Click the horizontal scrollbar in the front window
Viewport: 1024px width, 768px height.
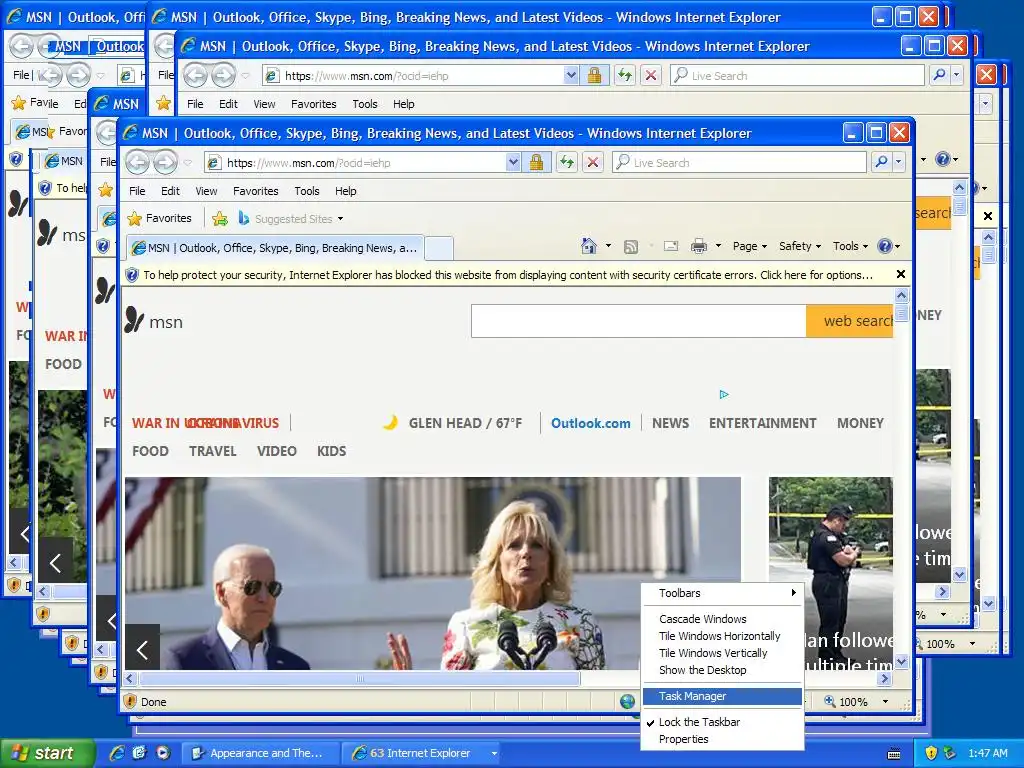coord(360,679)
